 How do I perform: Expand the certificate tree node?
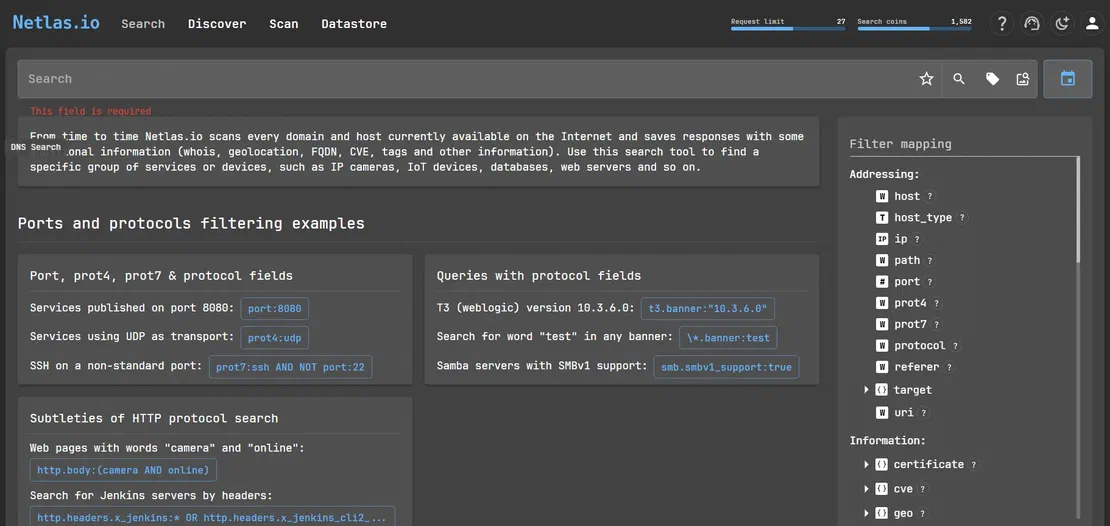tap(866, 464)
